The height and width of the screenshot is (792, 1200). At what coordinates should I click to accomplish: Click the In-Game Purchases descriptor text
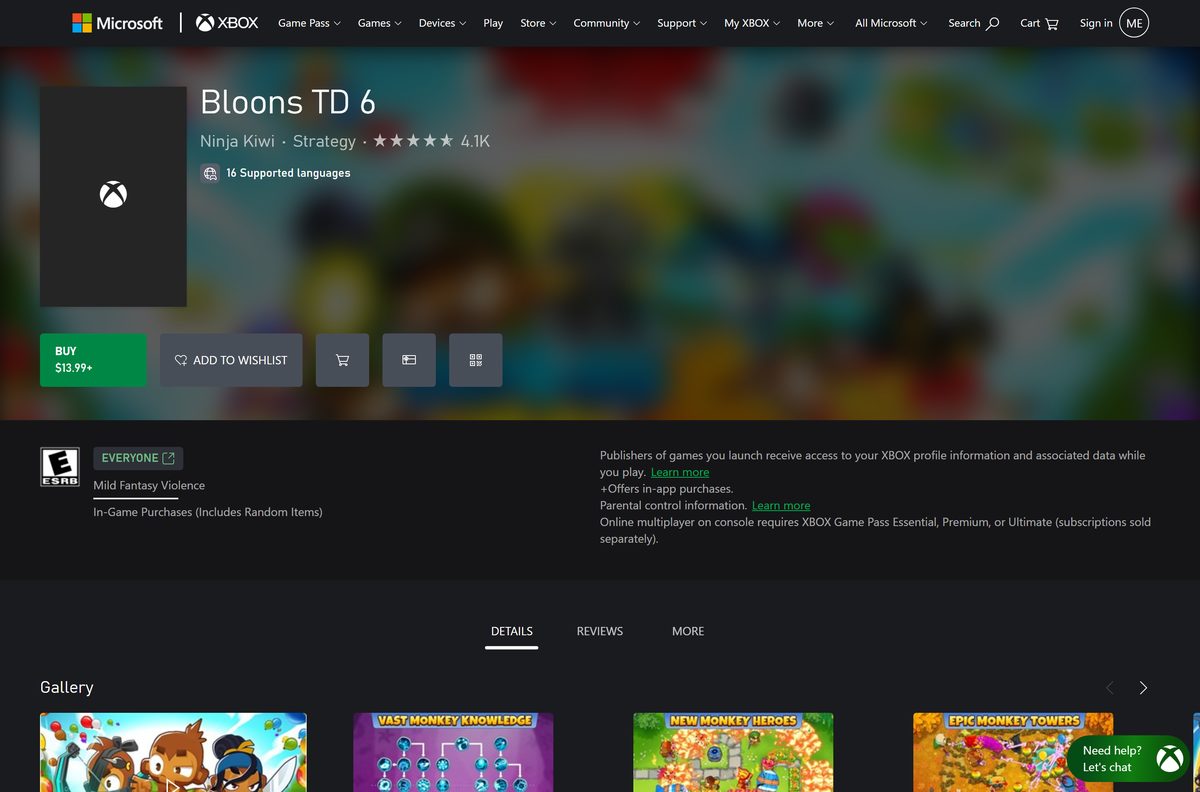[x=208, y=512]
